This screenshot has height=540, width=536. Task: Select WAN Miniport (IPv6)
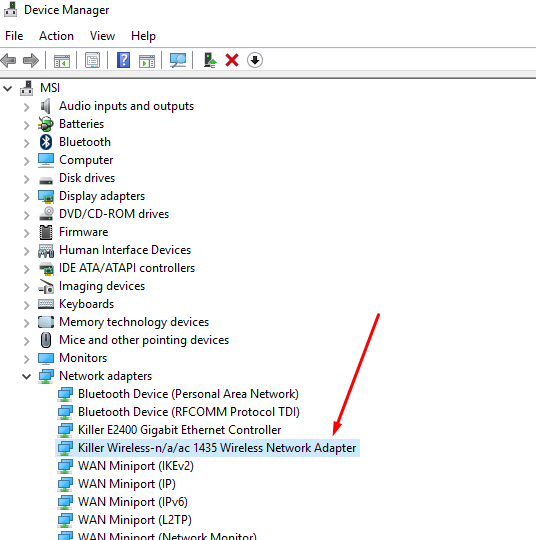coord(133,502)
